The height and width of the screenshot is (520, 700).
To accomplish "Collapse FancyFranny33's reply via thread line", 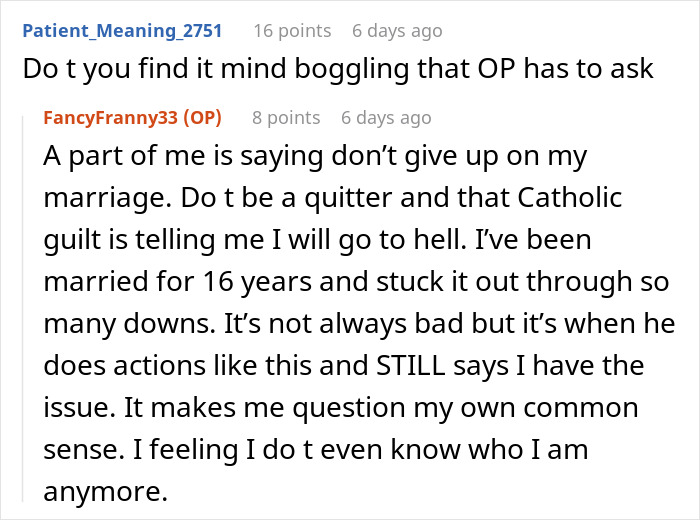I will [x=27, y=300].
